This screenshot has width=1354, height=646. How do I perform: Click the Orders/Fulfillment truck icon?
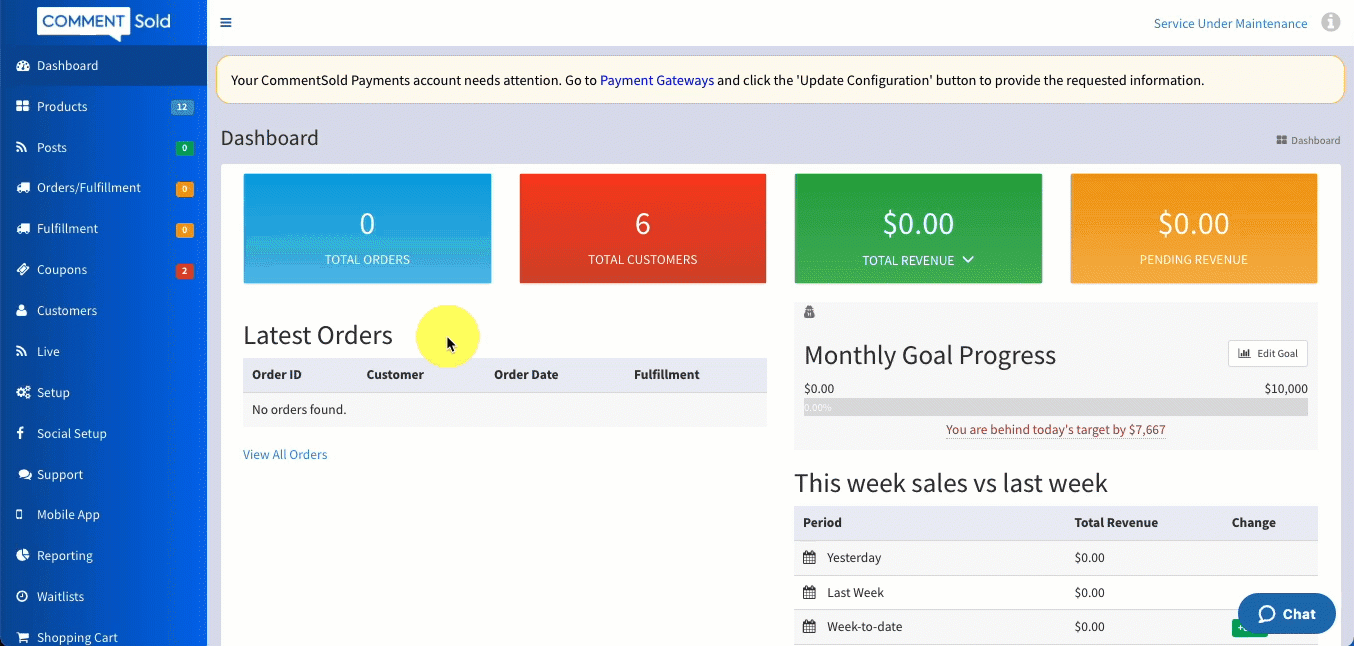[22, 188]
